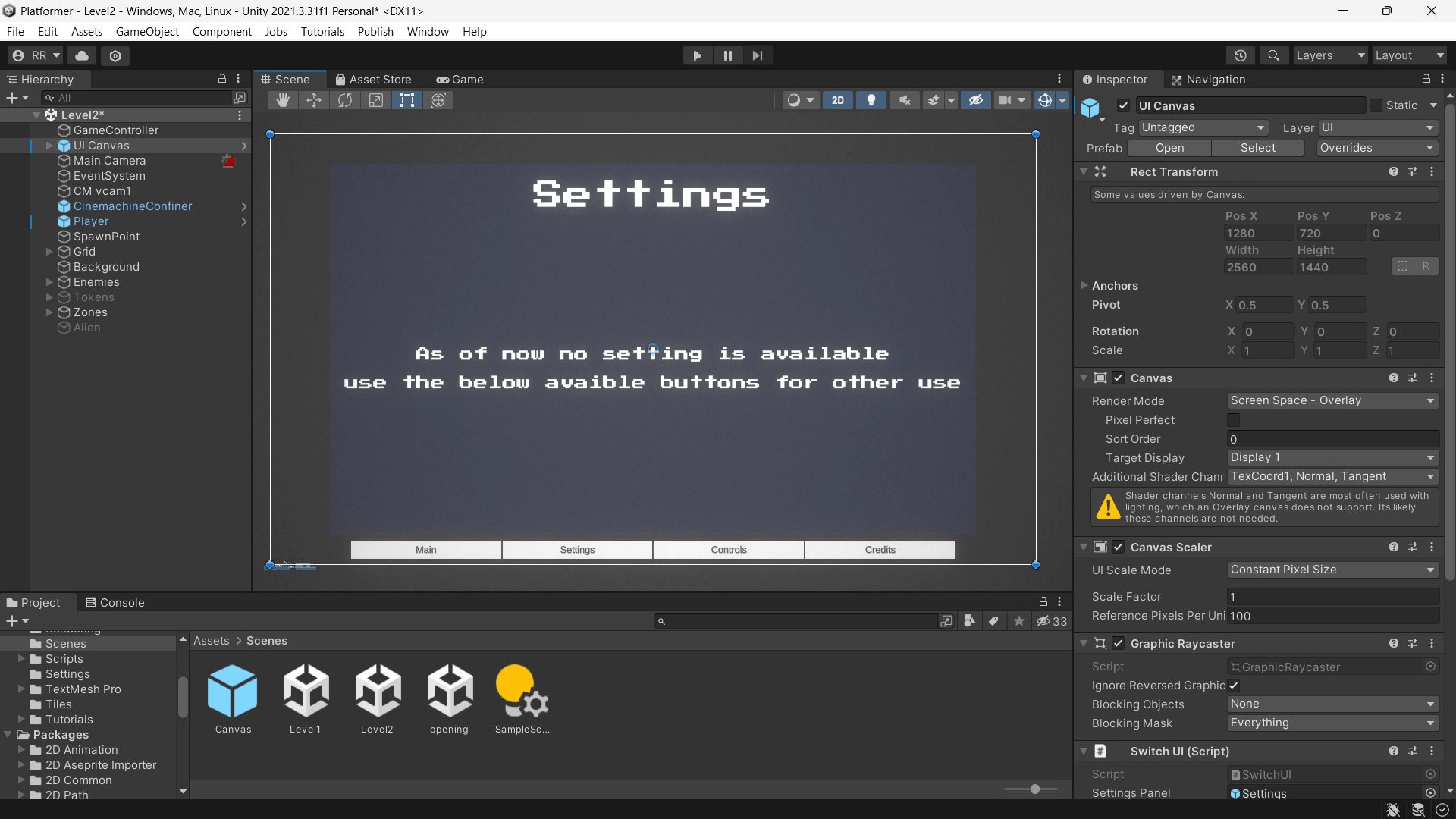Toggle 2D scene view mode

tap(838, 100)
